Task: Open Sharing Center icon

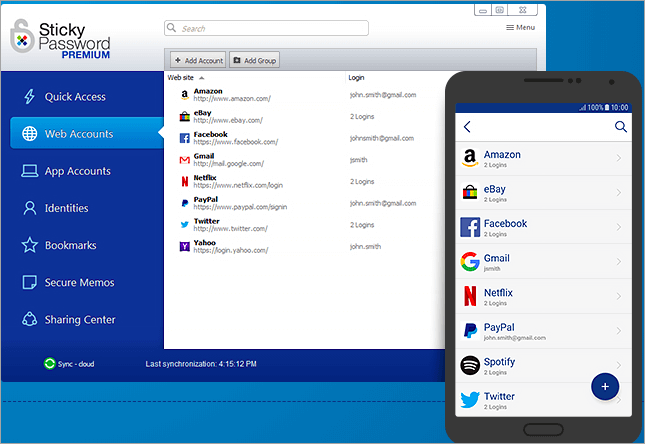Action: (29, 319)
